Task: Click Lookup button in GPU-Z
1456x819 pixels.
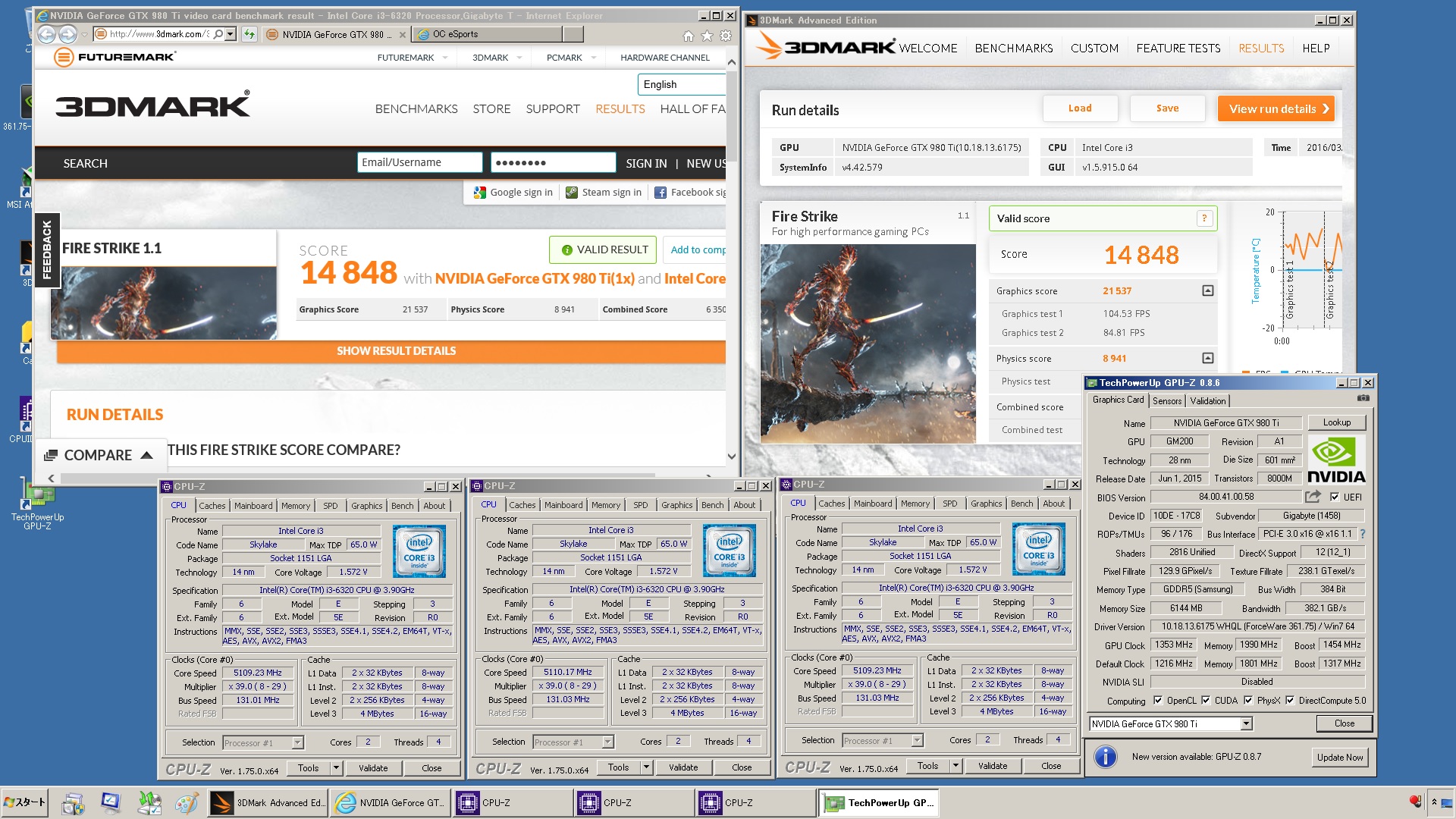Action: [x=1336, y=422]
